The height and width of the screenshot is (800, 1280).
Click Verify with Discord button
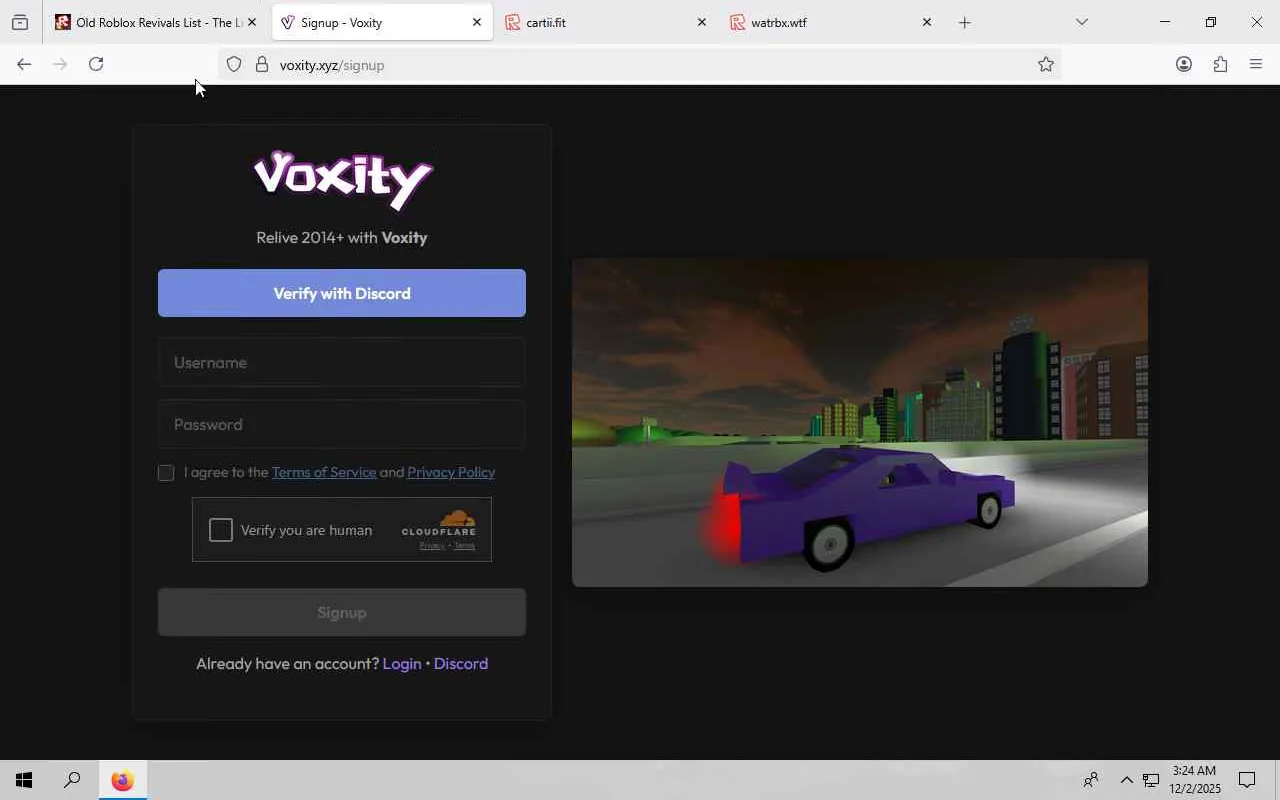click(x=342, y=293)
